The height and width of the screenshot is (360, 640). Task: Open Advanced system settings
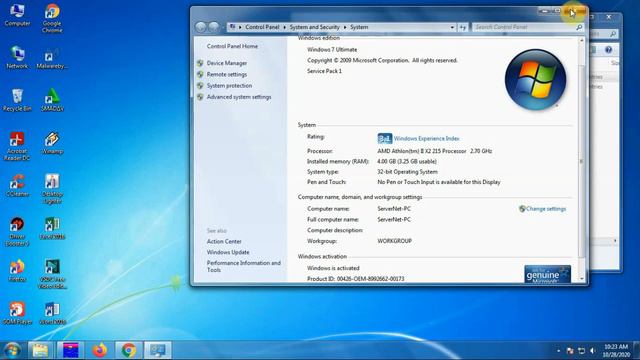(x=239, y=97)
